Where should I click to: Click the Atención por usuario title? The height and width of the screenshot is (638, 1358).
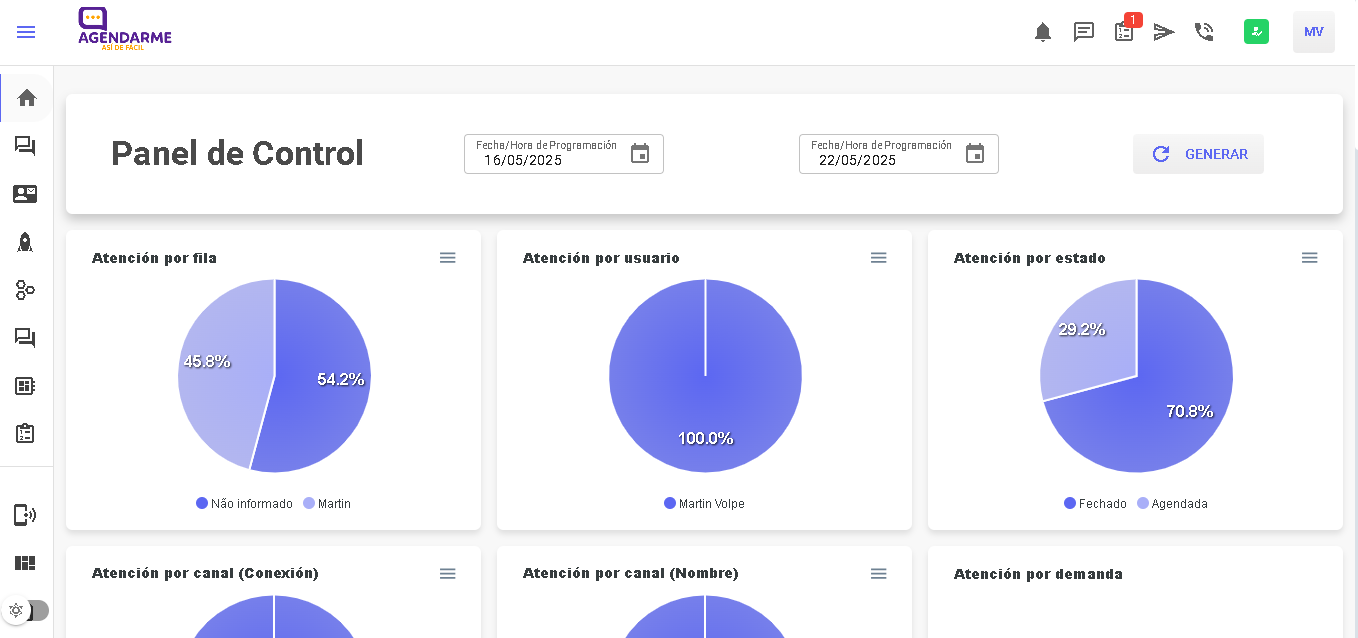[601, 258]
